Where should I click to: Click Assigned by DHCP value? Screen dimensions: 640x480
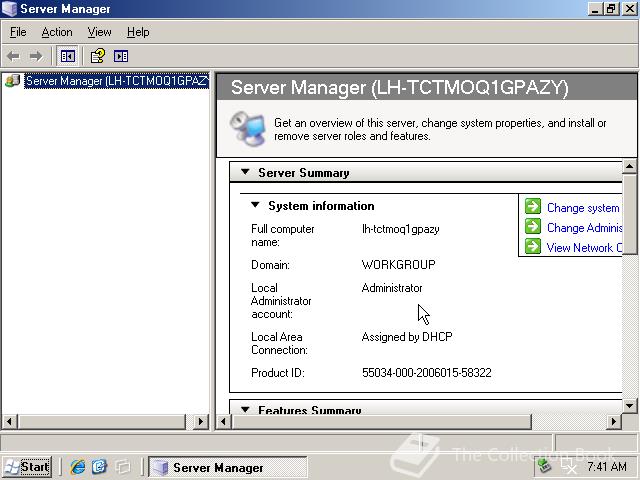407,337
